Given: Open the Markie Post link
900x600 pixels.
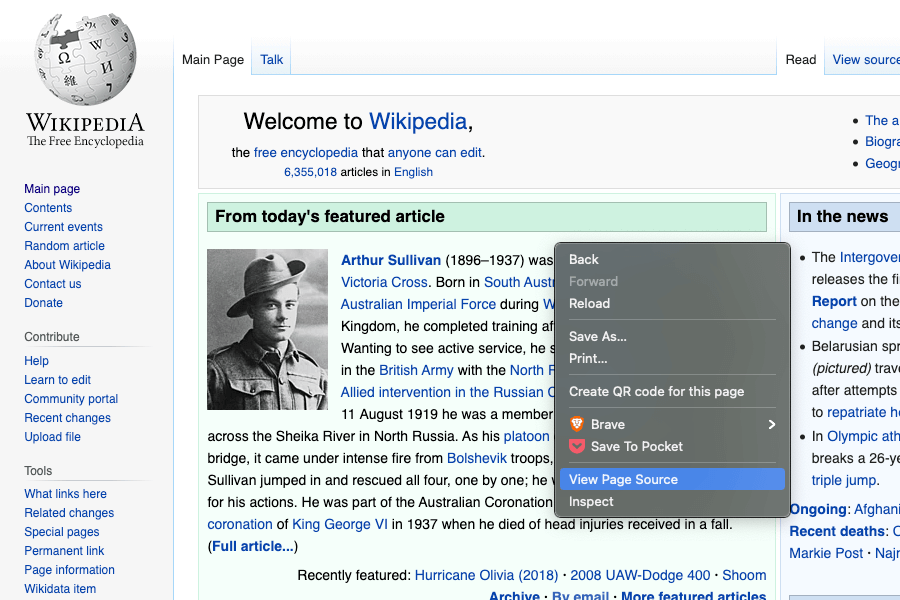Looking at the screenshot, I should coord(826,553).
